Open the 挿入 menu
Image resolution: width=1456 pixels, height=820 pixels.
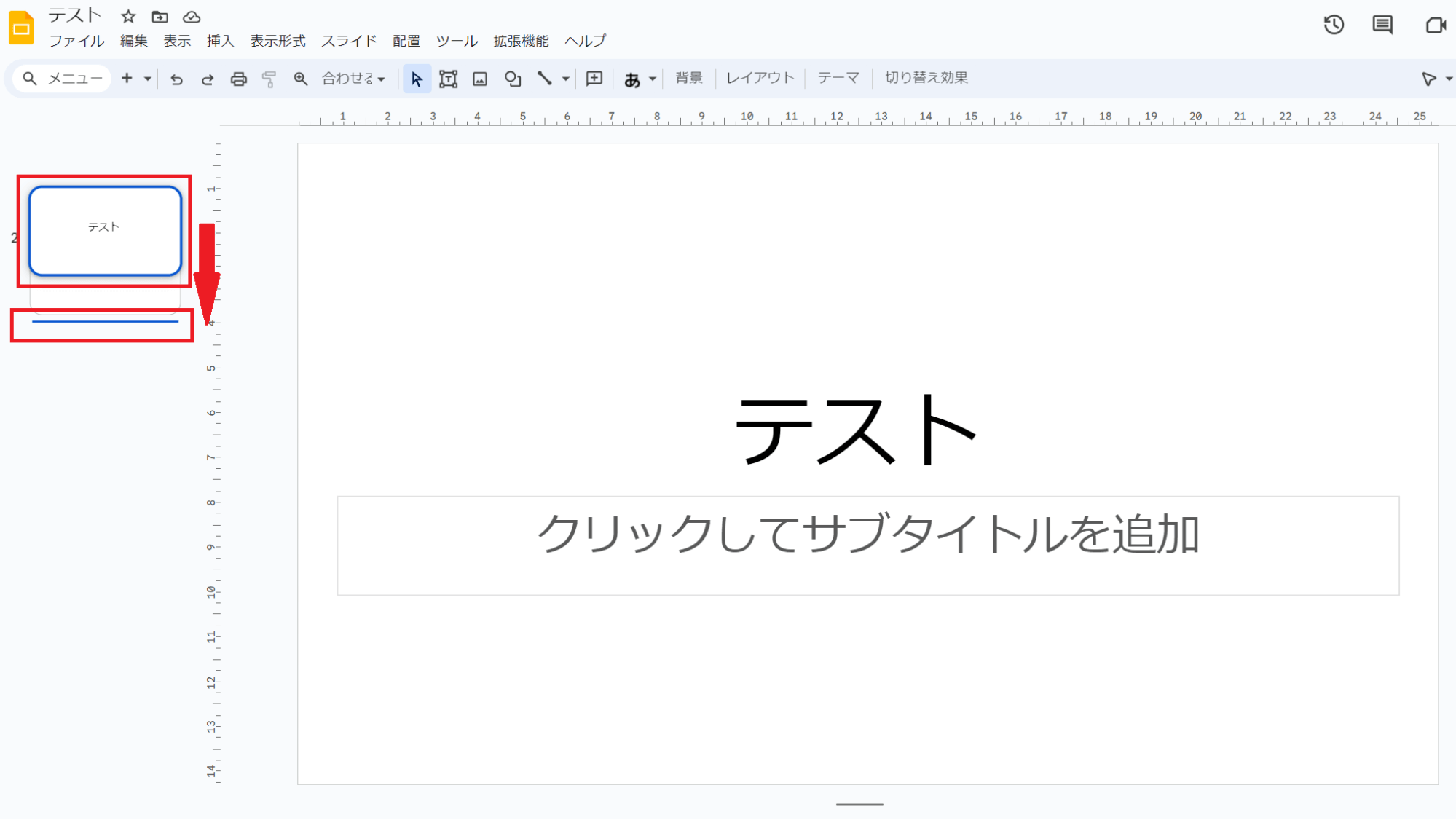pyautogui.click(x=220, y=41)
